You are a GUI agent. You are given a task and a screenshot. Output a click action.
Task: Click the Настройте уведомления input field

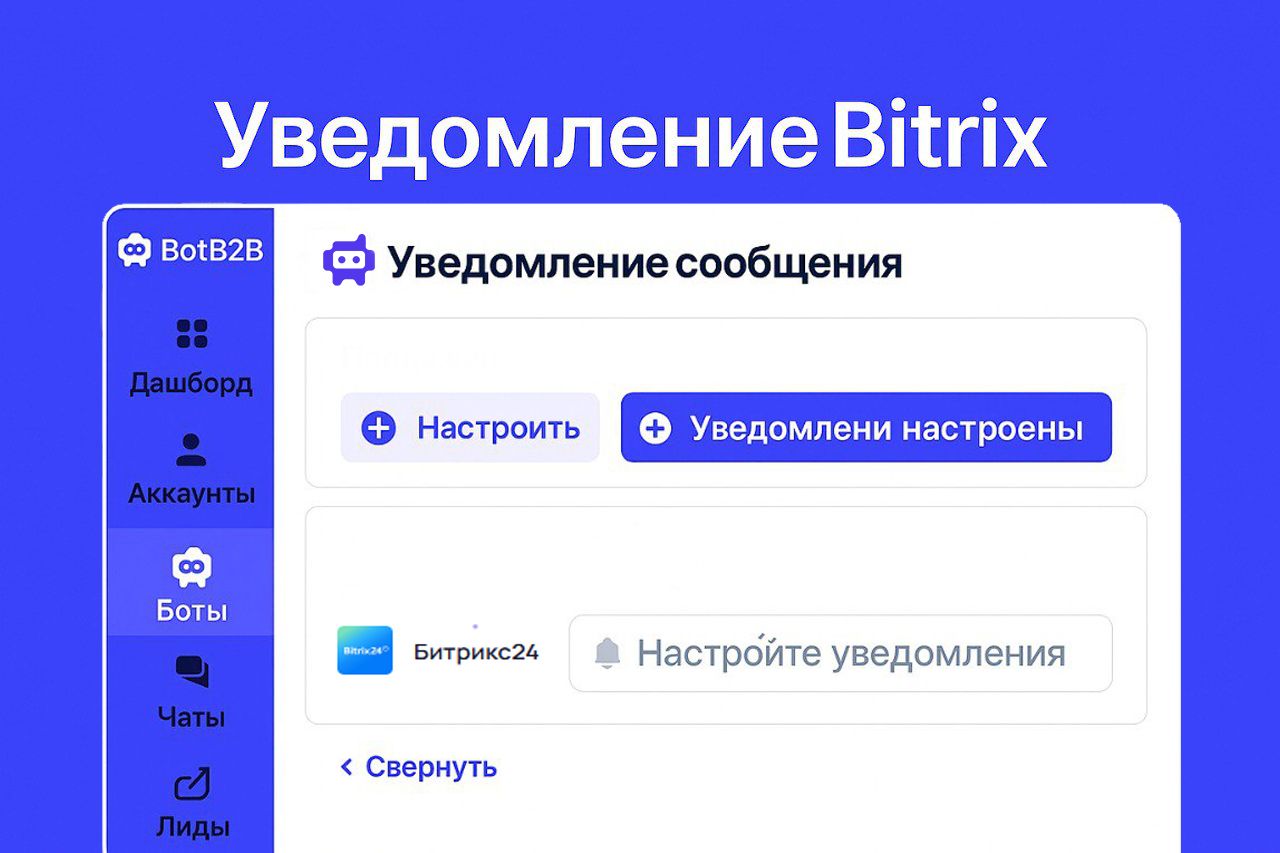click(840, 653)
